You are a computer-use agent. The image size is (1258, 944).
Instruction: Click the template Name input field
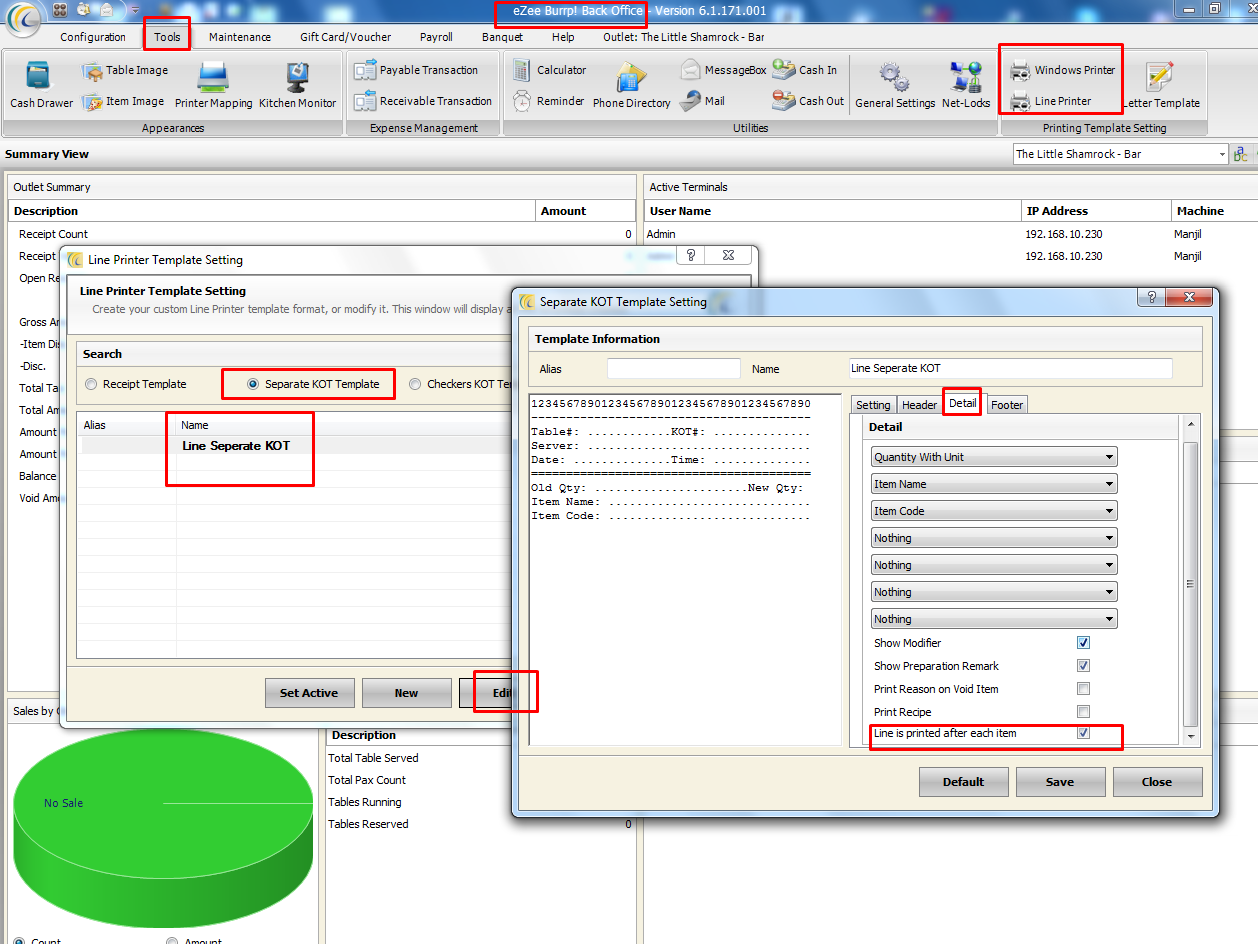[1010, 368]
